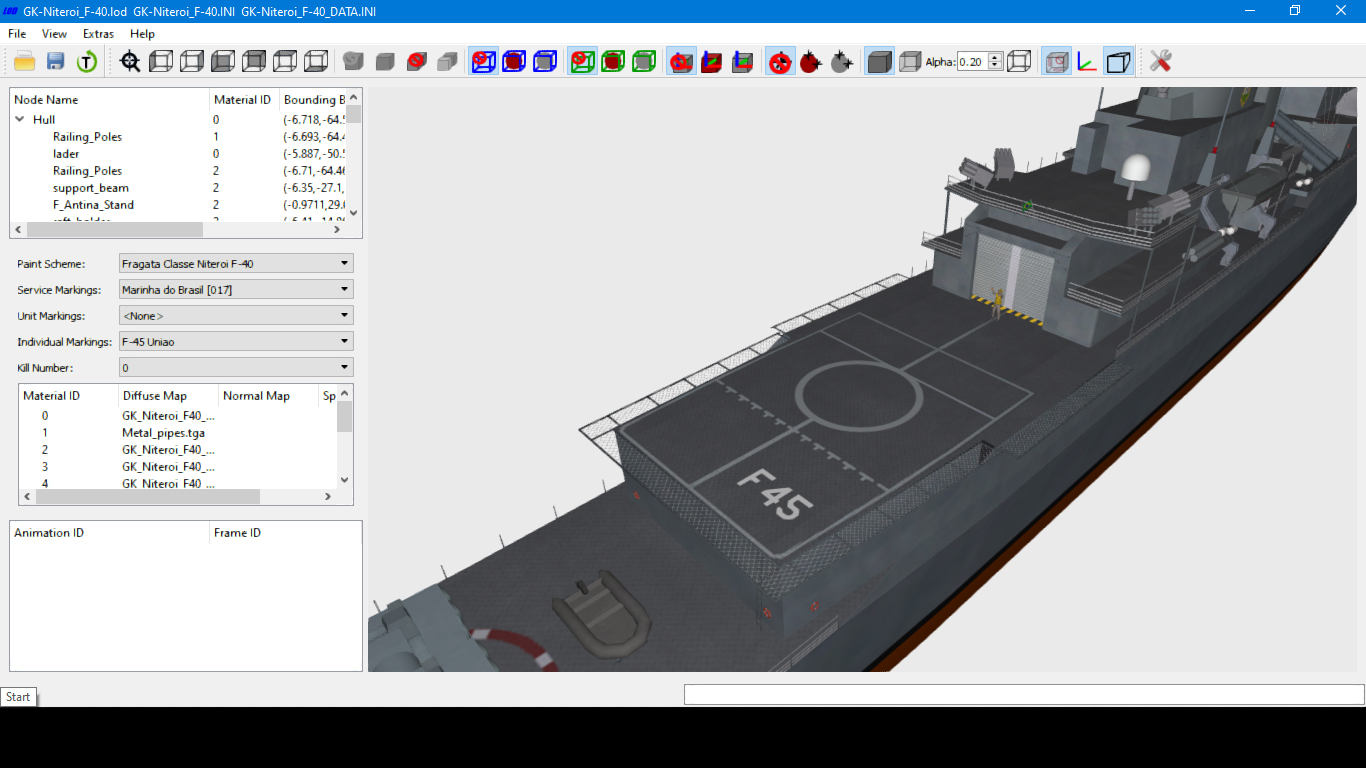Select the lader node
Image resolution: width=1366 pixels, height=768 pixels.
tap(178, 153)
